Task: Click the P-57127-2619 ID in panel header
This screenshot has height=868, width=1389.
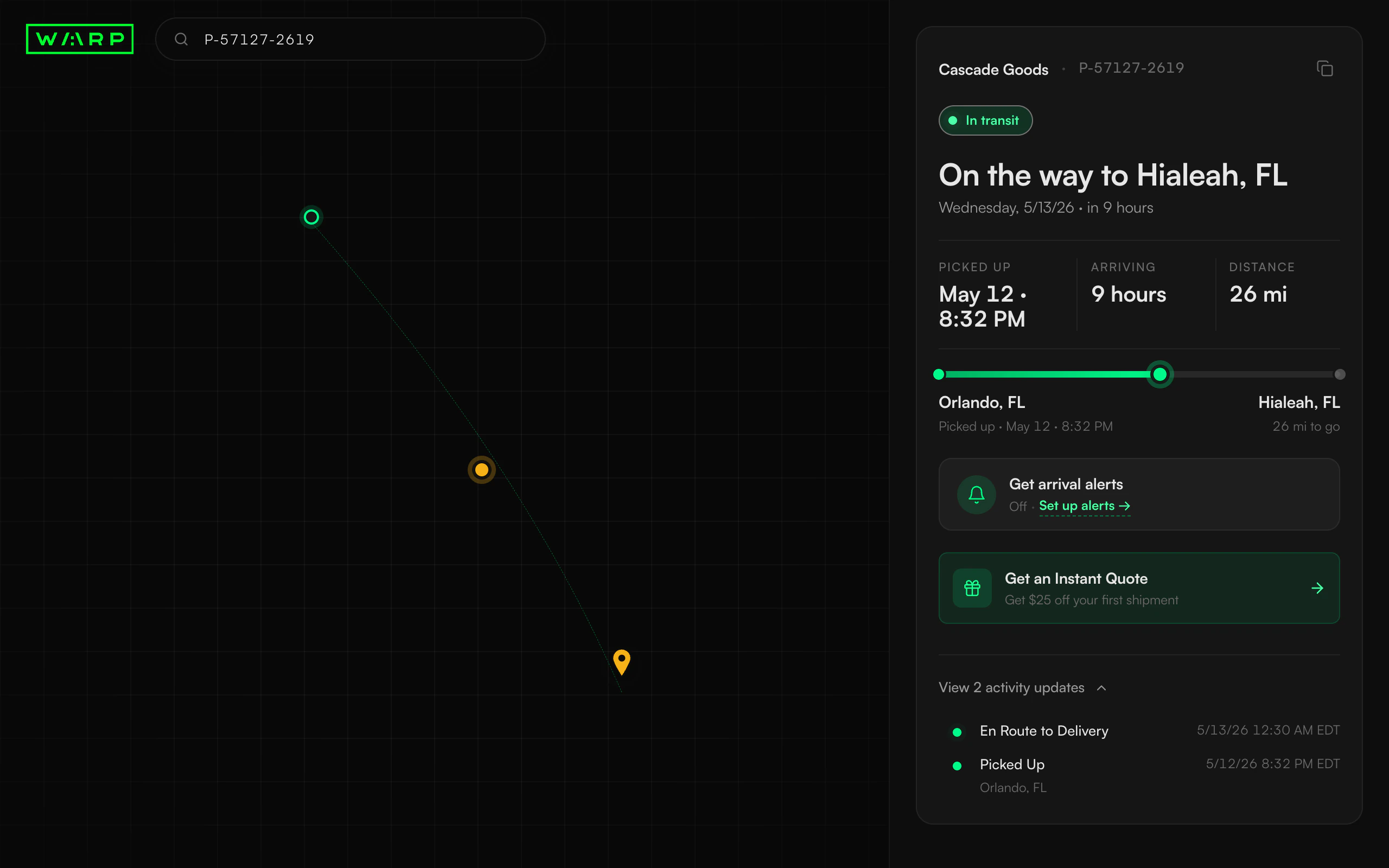Action: point(1131,68)
